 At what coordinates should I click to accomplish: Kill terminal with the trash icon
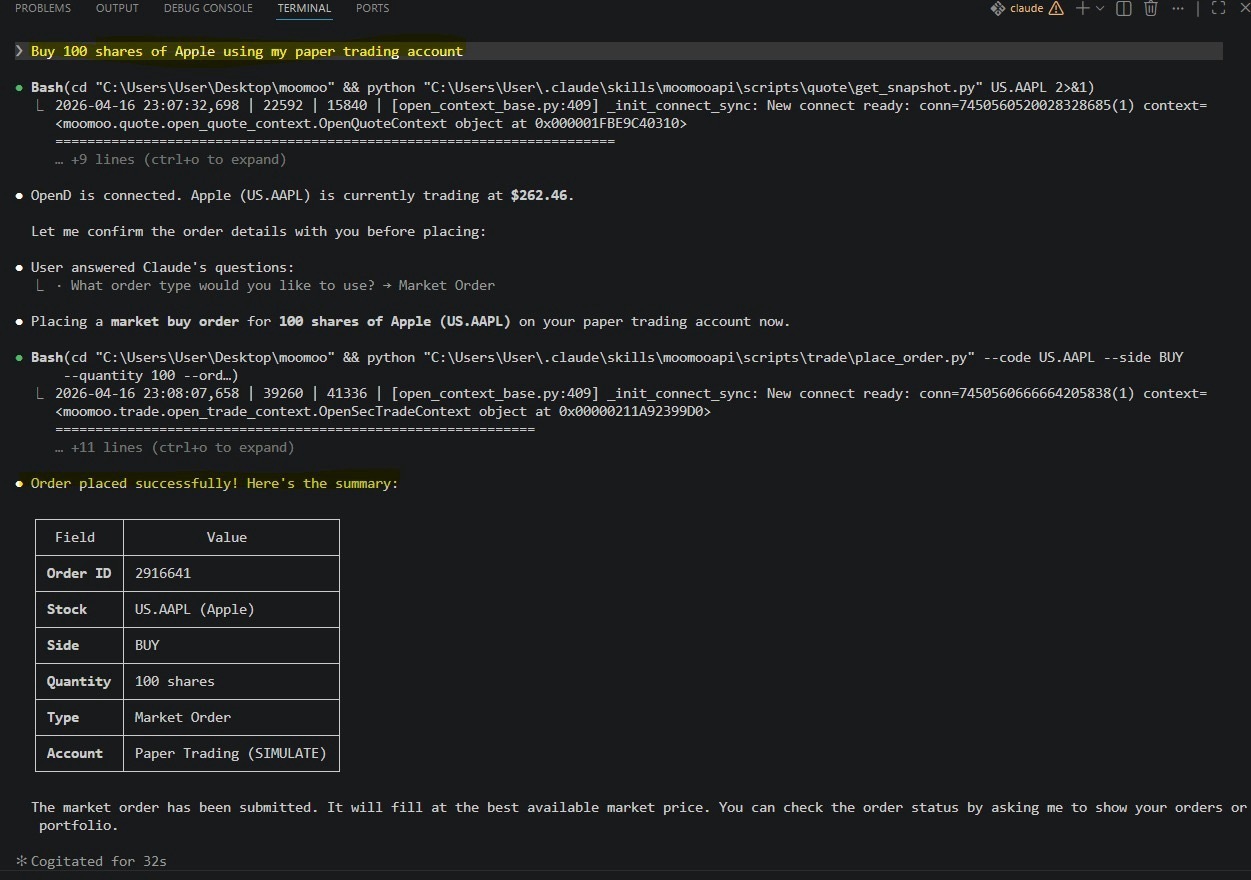coord(1151,8)
